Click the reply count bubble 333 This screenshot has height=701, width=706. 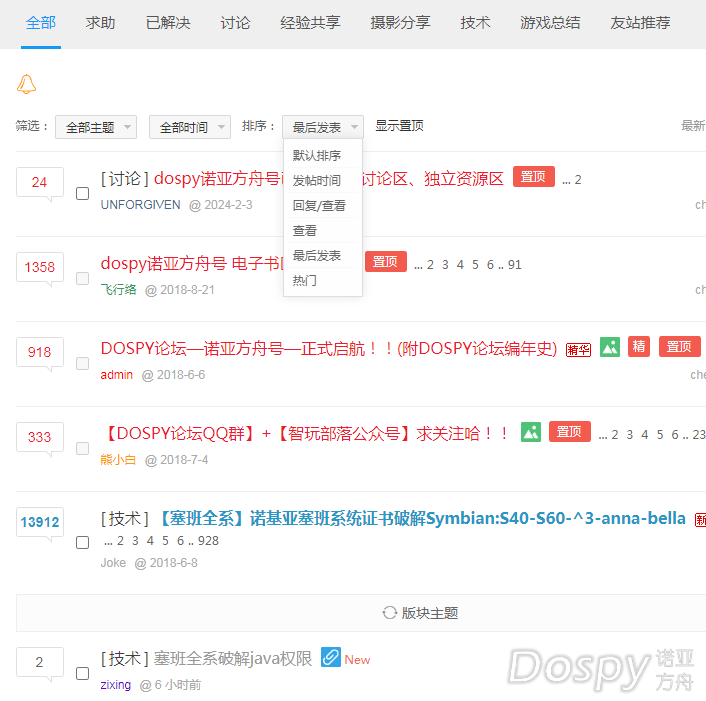click(40, 437)
